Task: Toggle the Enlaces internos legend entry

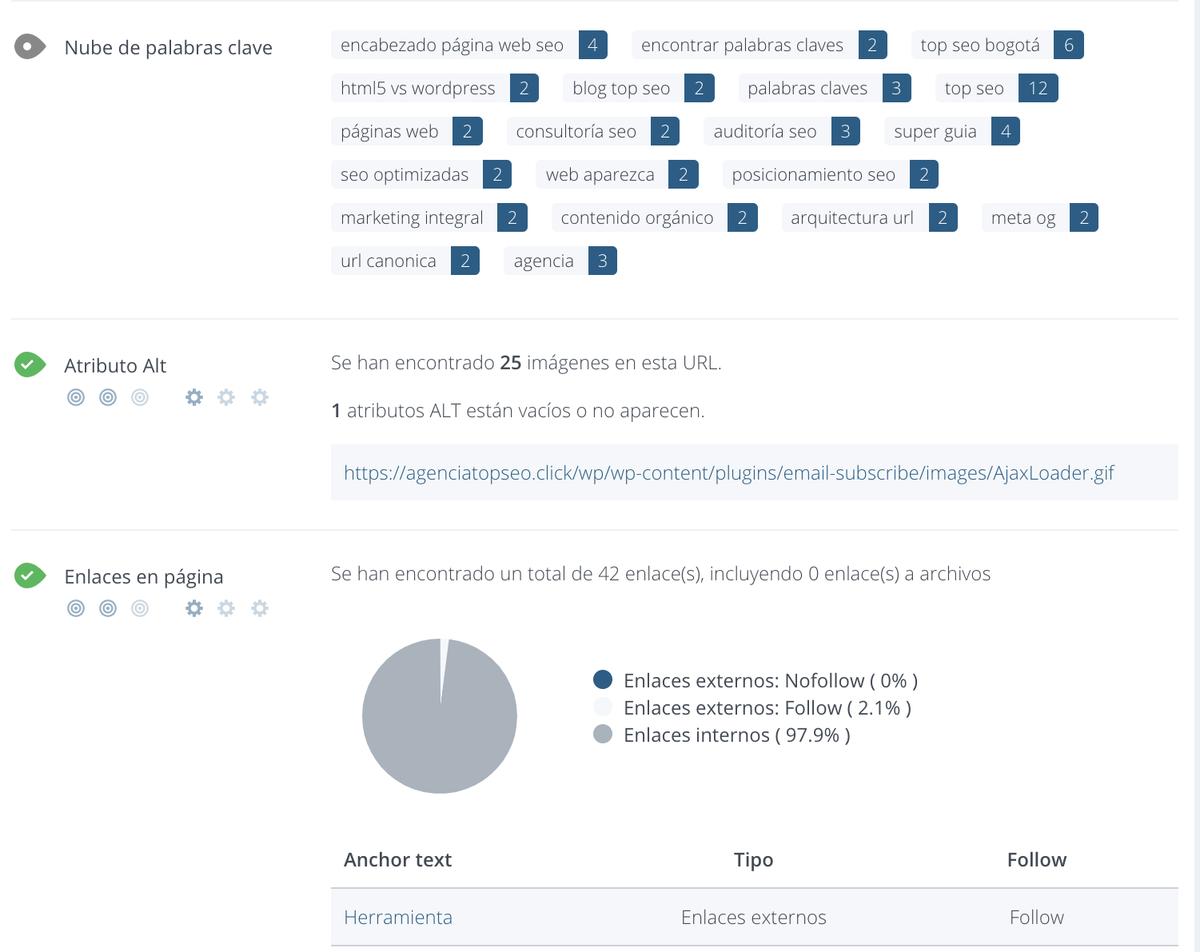Action: (x=736, y=735)
